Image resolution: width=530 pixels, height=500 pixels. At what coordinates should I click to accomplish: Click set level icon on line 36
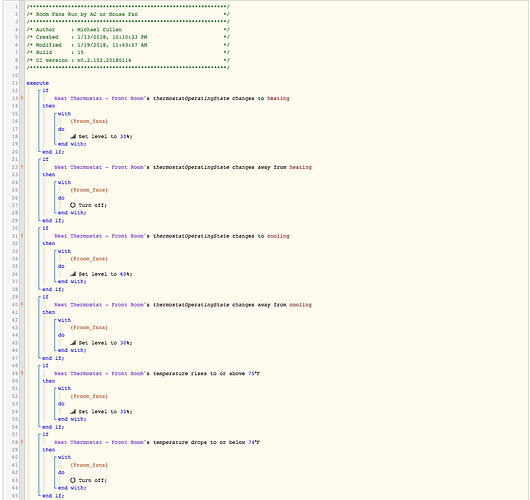(73, 274)
